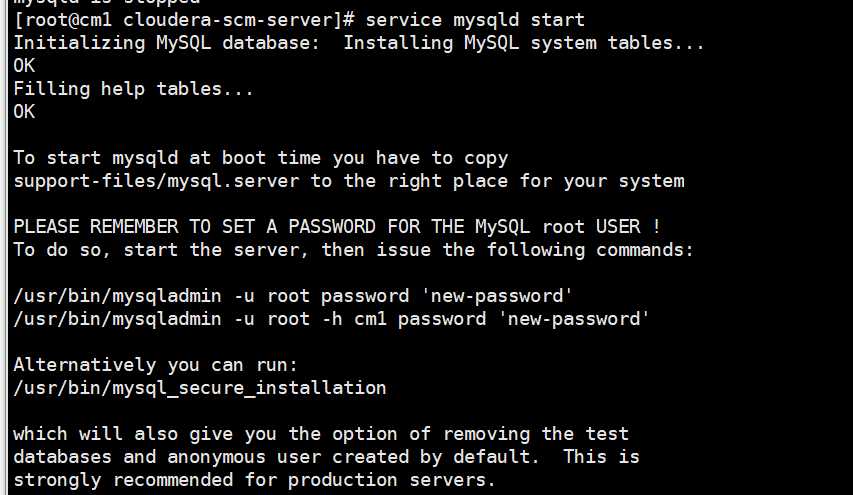Click the 'Filling help tables...' line
The image size is (853, 495).
(x=133, y=89)
